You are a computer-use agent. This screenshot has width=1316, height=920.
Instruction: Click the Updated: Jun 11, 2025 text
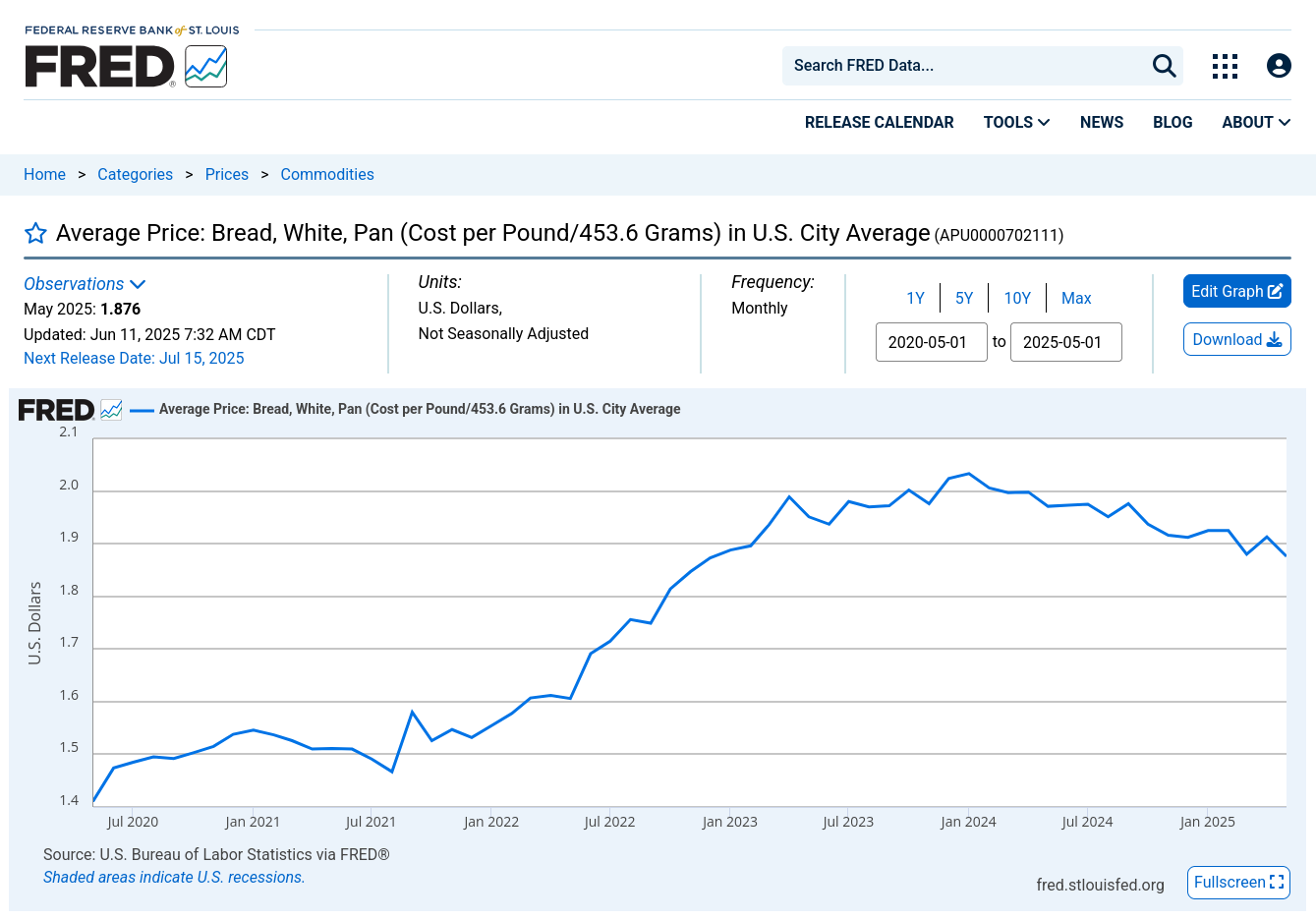[149, 334]
